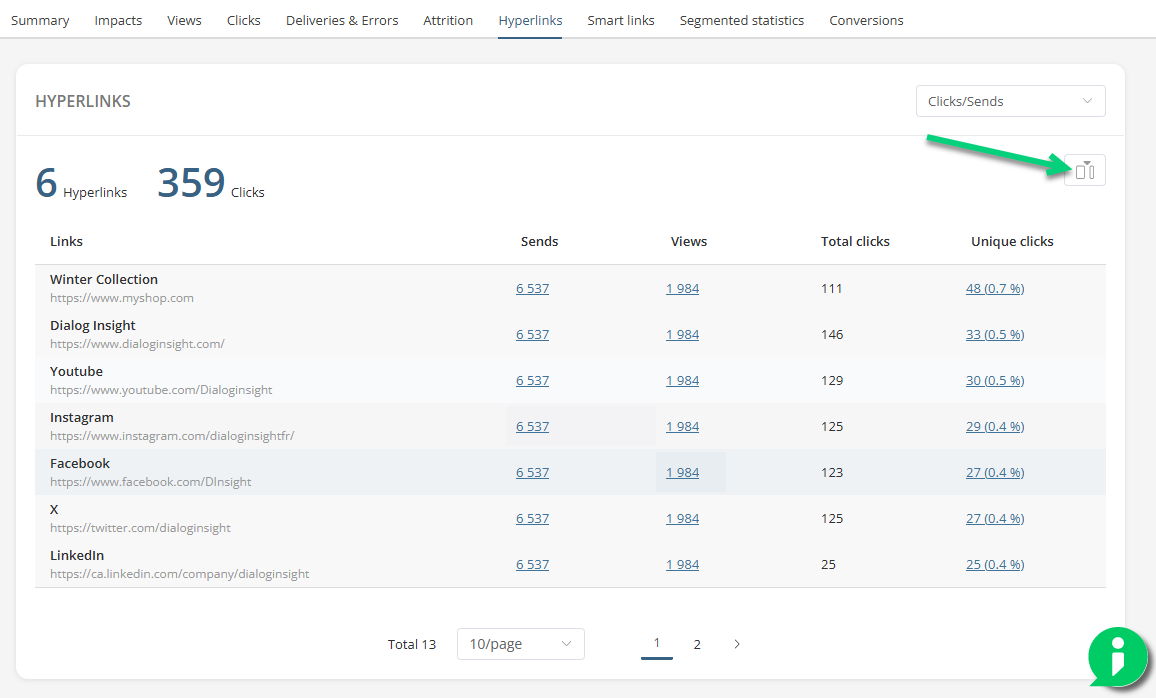Open Winter Collection unique clicks 48 (0.7 %)
This screenshot has width=1156, height=698.
(995, 289)
